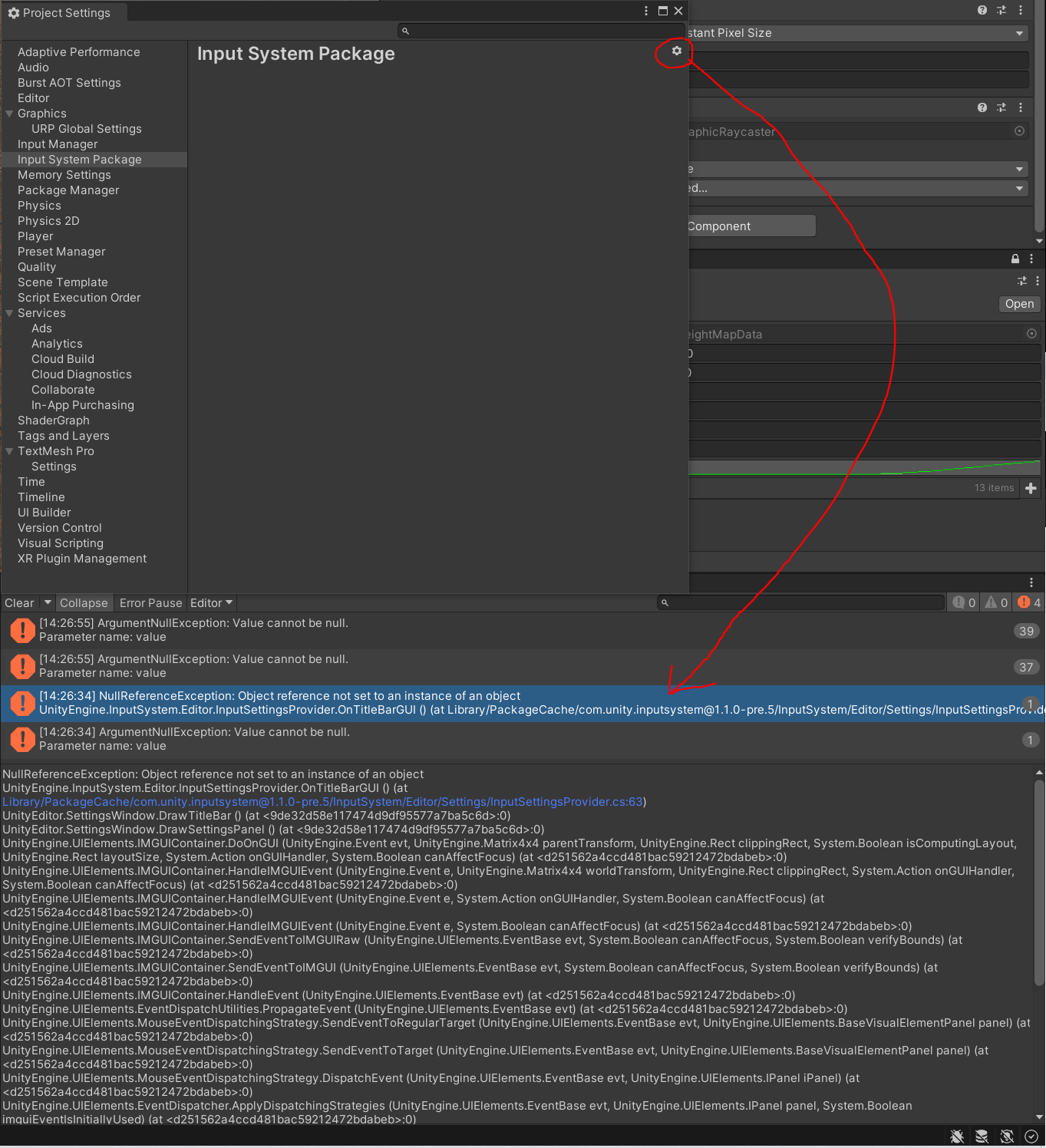
Task: Select Input Manager in the settings list
Action: click(x=58, y=144)
